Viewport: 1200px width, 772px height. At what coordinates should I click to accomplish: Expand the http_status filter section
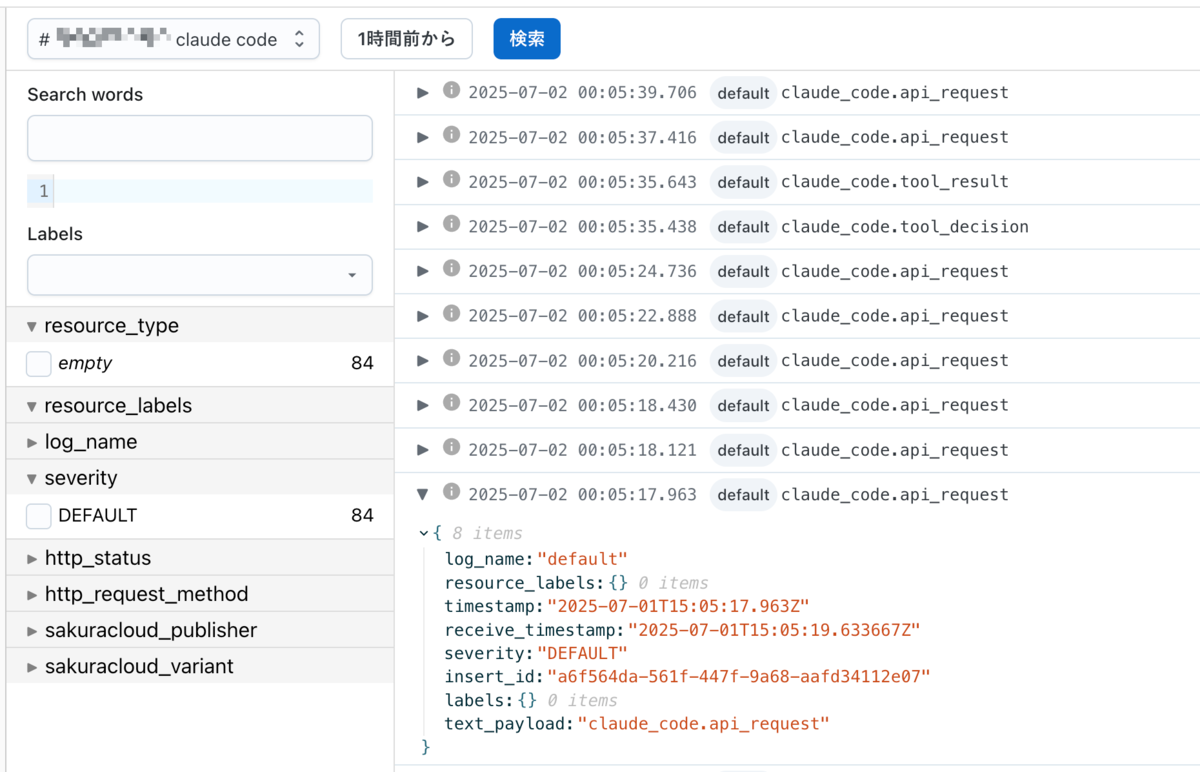coord(32,558)
